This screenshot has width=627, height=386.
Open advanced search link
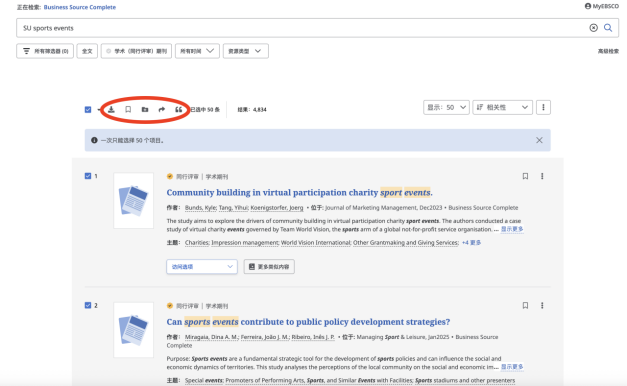click(608, 51)
